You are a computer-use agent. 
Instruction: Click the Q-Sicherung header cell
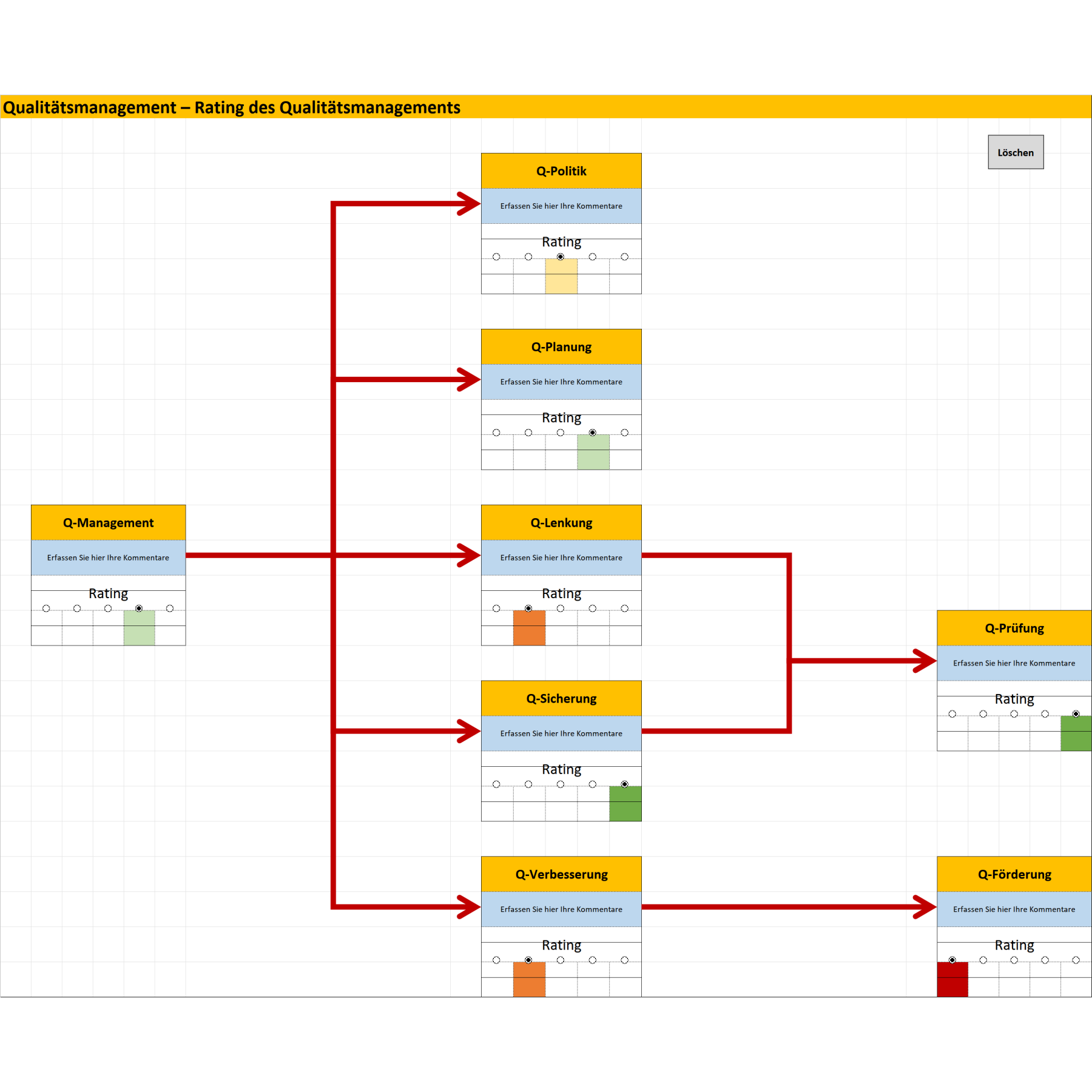coord(561,699)
